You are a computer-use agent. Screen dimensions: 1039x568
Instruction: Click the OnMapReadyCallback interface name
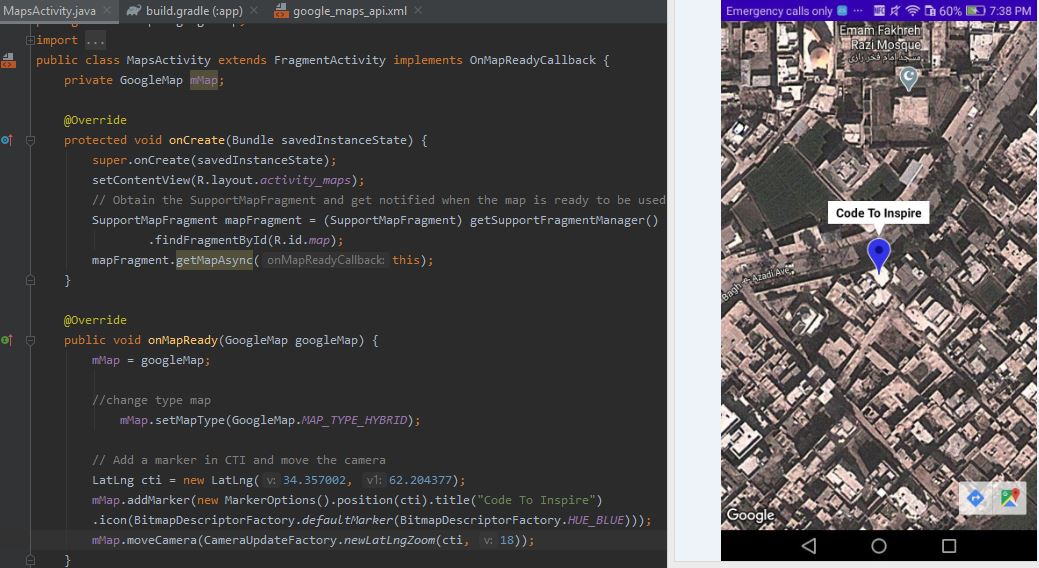coord(533,60)
